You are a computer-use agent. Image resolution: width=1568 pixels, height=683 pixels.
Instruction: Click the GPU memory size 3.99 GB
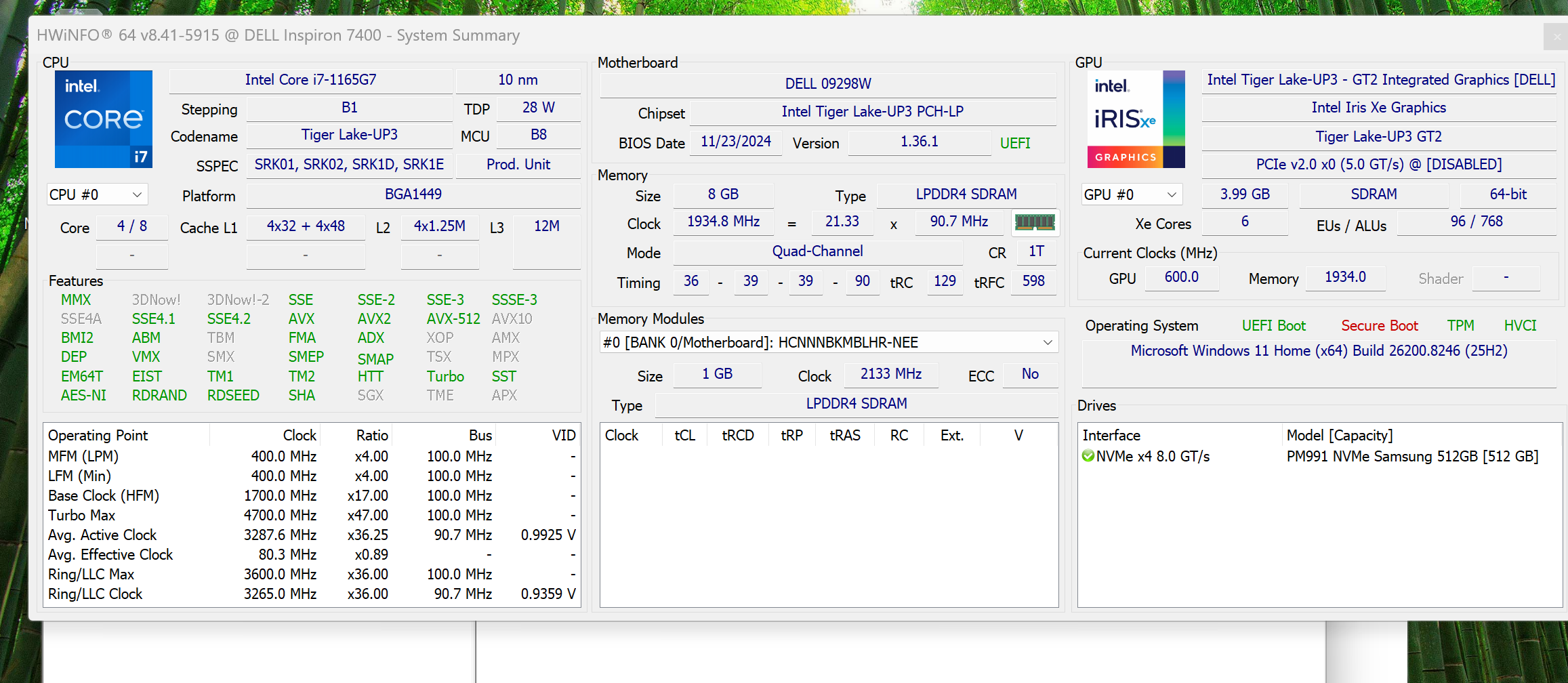(1245, 194)
